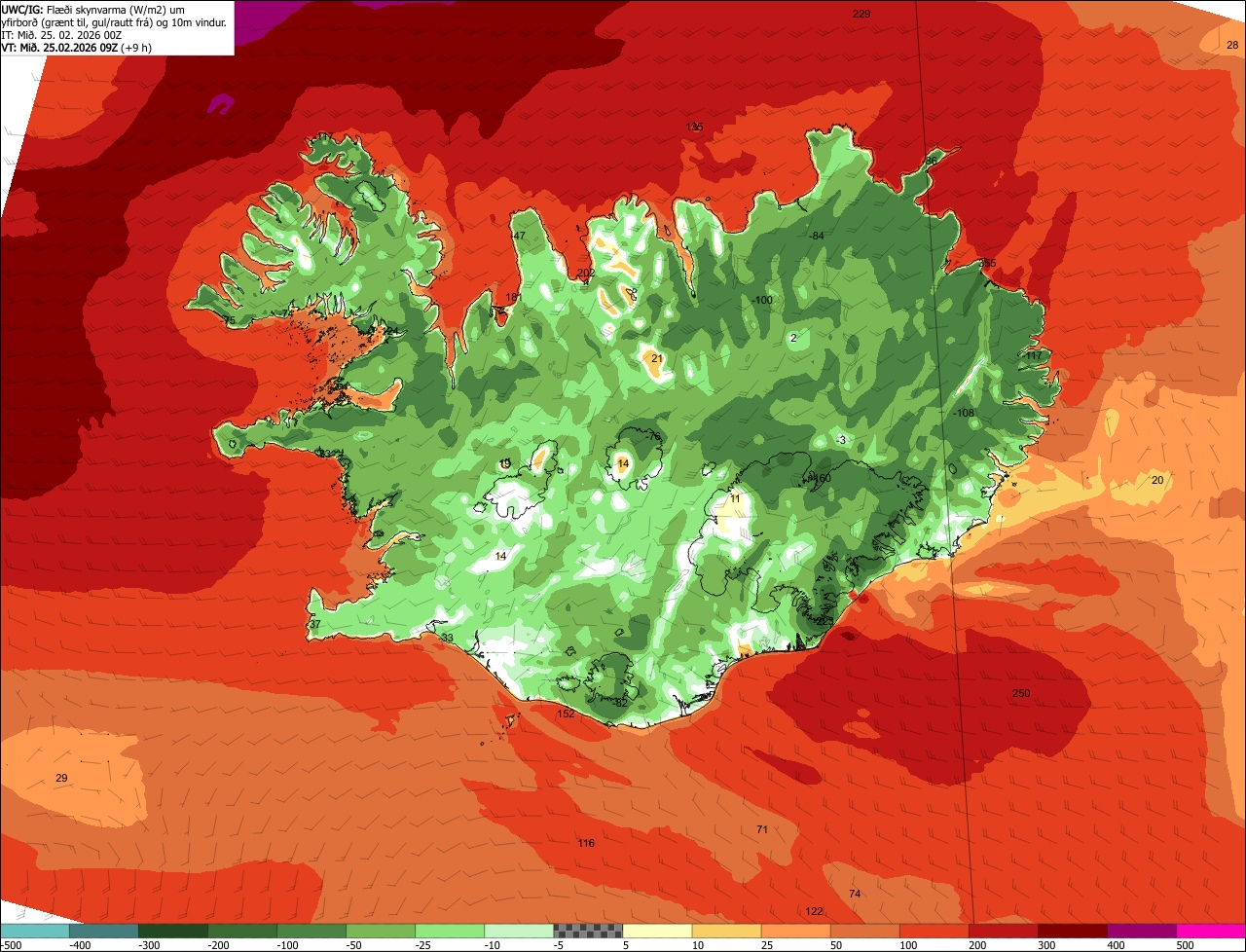This screenshot has height=952, width=1246.
Task: Click the map value 152 on the south coast
Action: pos(566,714)
